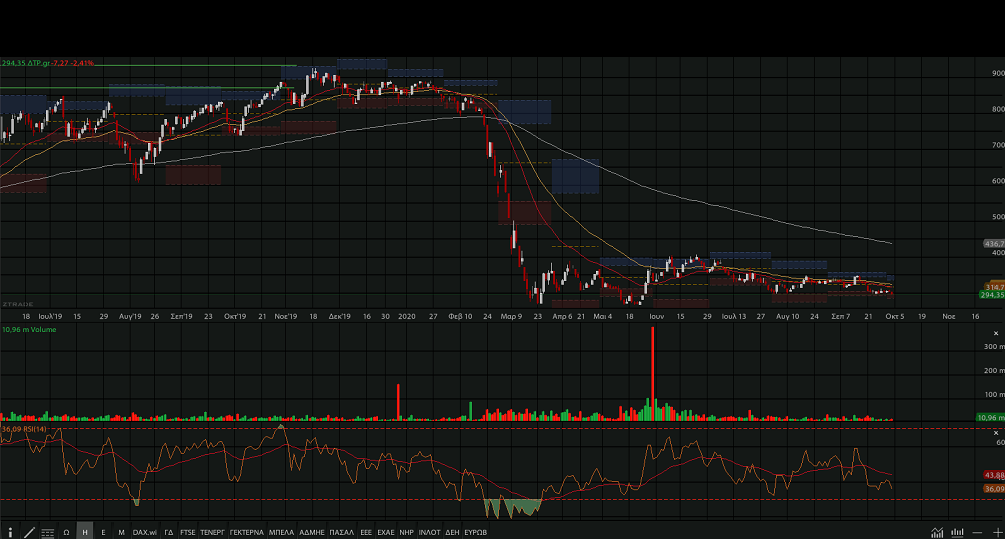Load the ΜΠΕΛΑ symbol chart
Screen dimensions: 1005x539
point(281,532)
